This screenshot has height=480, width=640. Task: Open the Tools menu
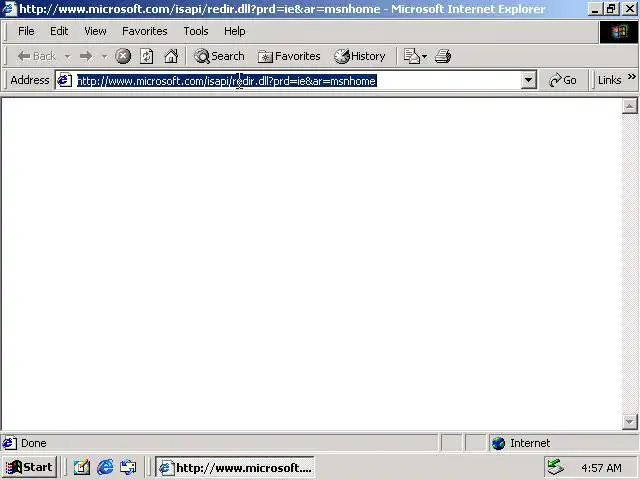coord(196,31)
